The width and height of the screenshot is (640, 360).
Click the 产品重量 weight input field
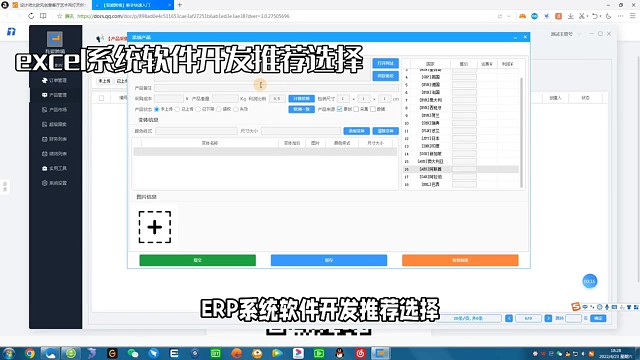coord(225,98)
